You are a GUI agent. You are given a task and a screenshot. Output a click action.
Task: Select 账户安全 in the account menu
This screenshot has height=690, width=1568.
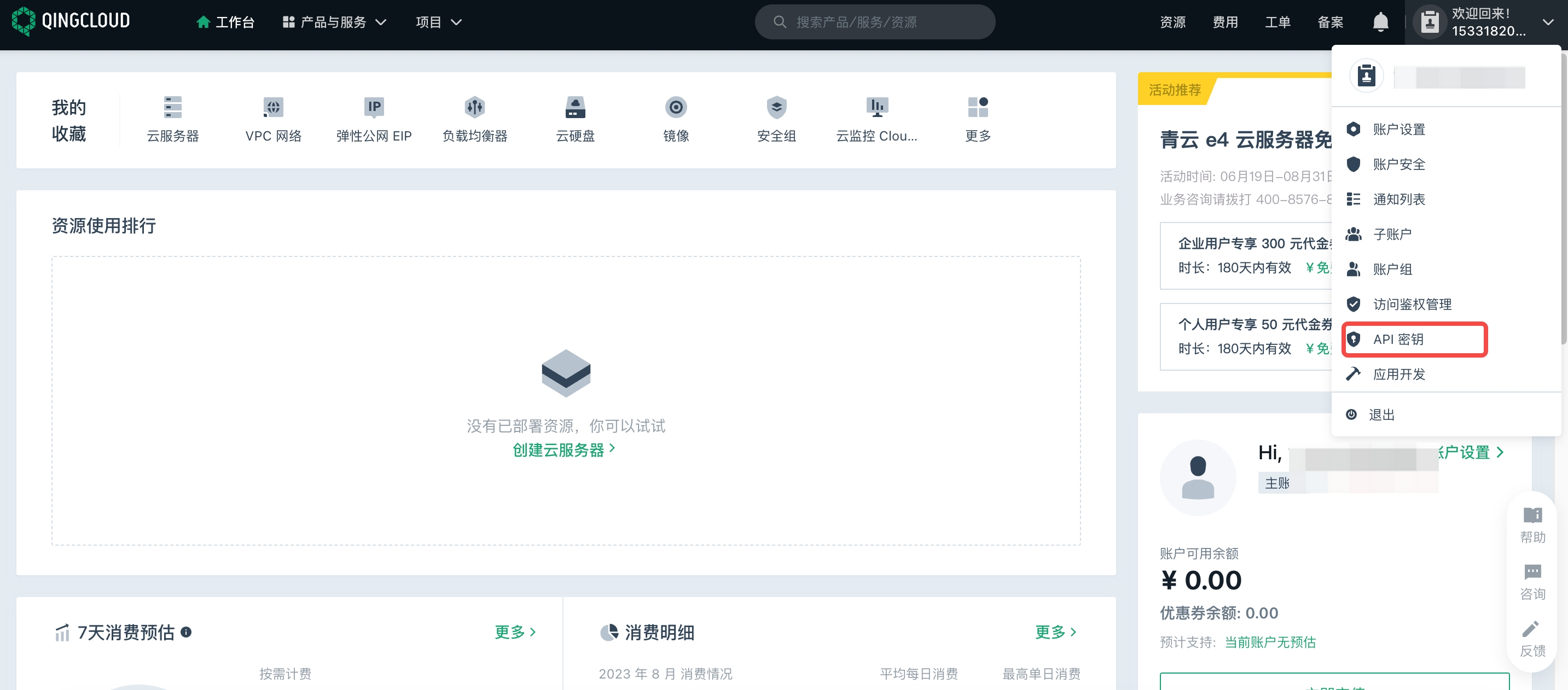click(x=1399, y=164)
